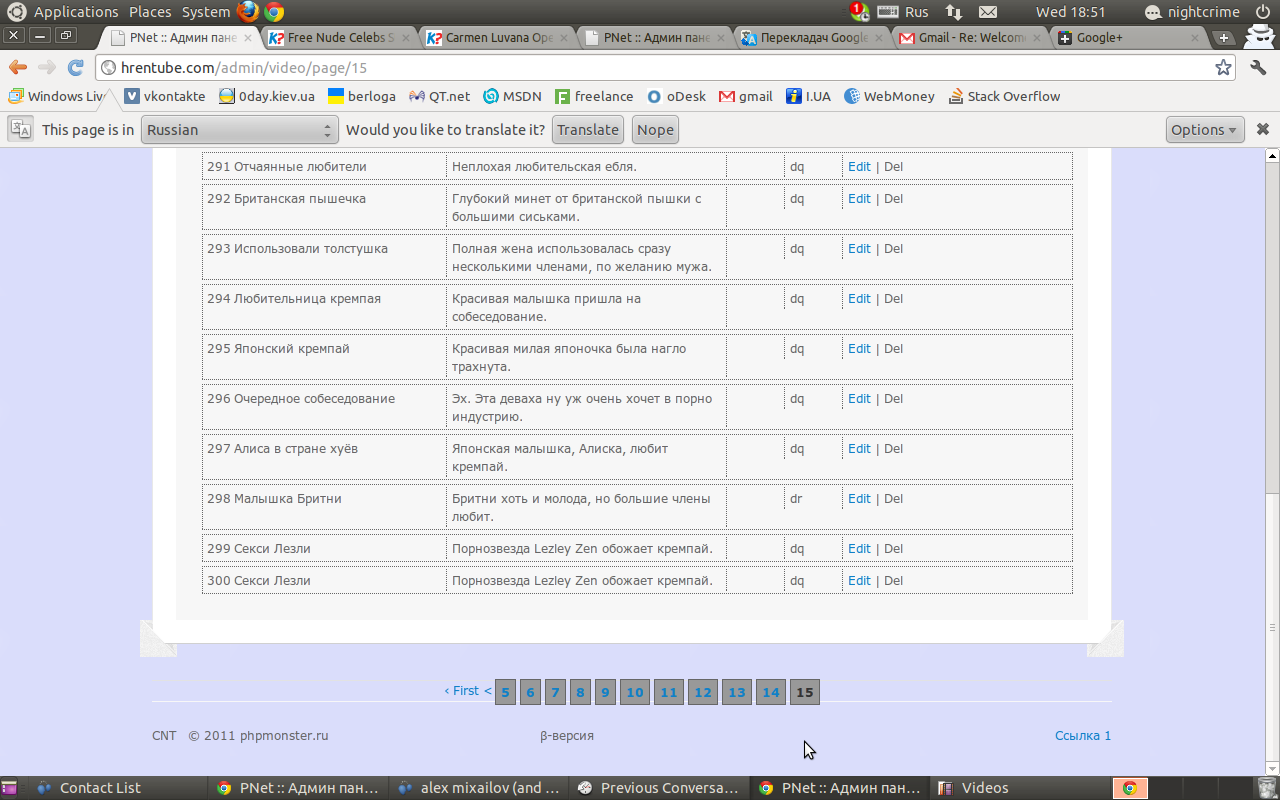Open the gmail bookmark
Viewport: 1280px width, 800px height.
745,96
